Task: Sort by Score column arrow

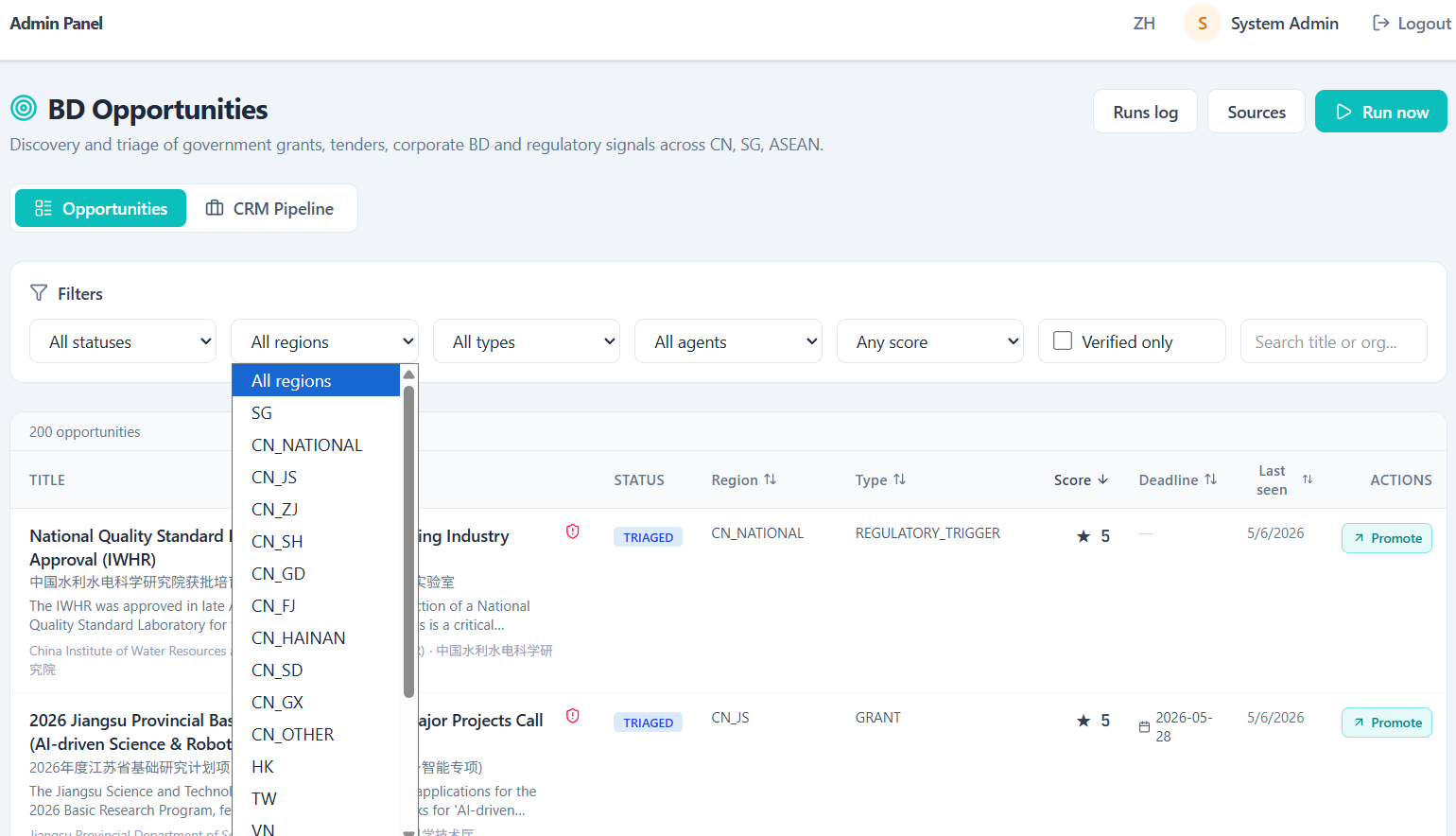Action: click(1102, 479)
